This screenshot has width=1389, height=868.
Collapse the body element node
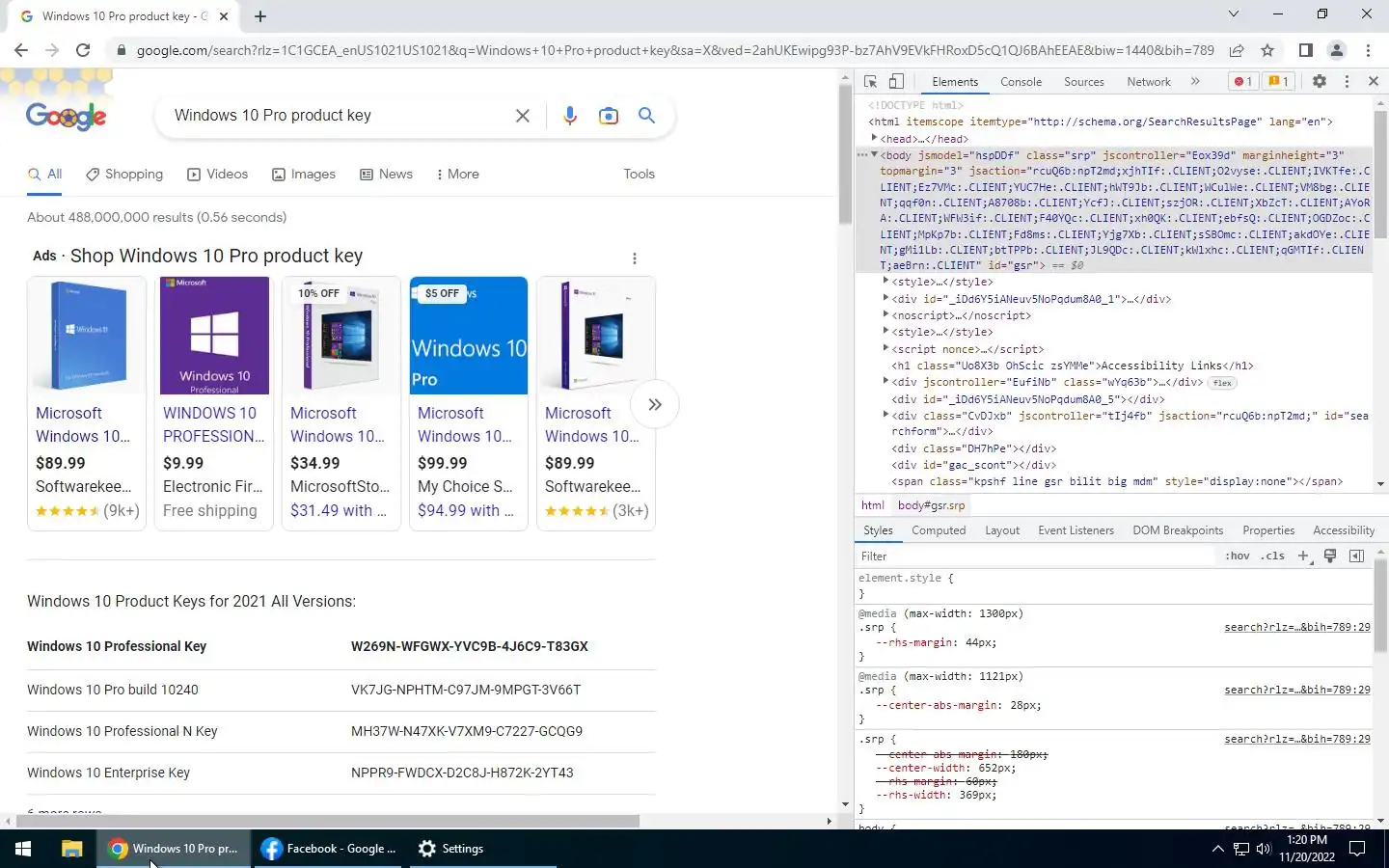point(874,154)
